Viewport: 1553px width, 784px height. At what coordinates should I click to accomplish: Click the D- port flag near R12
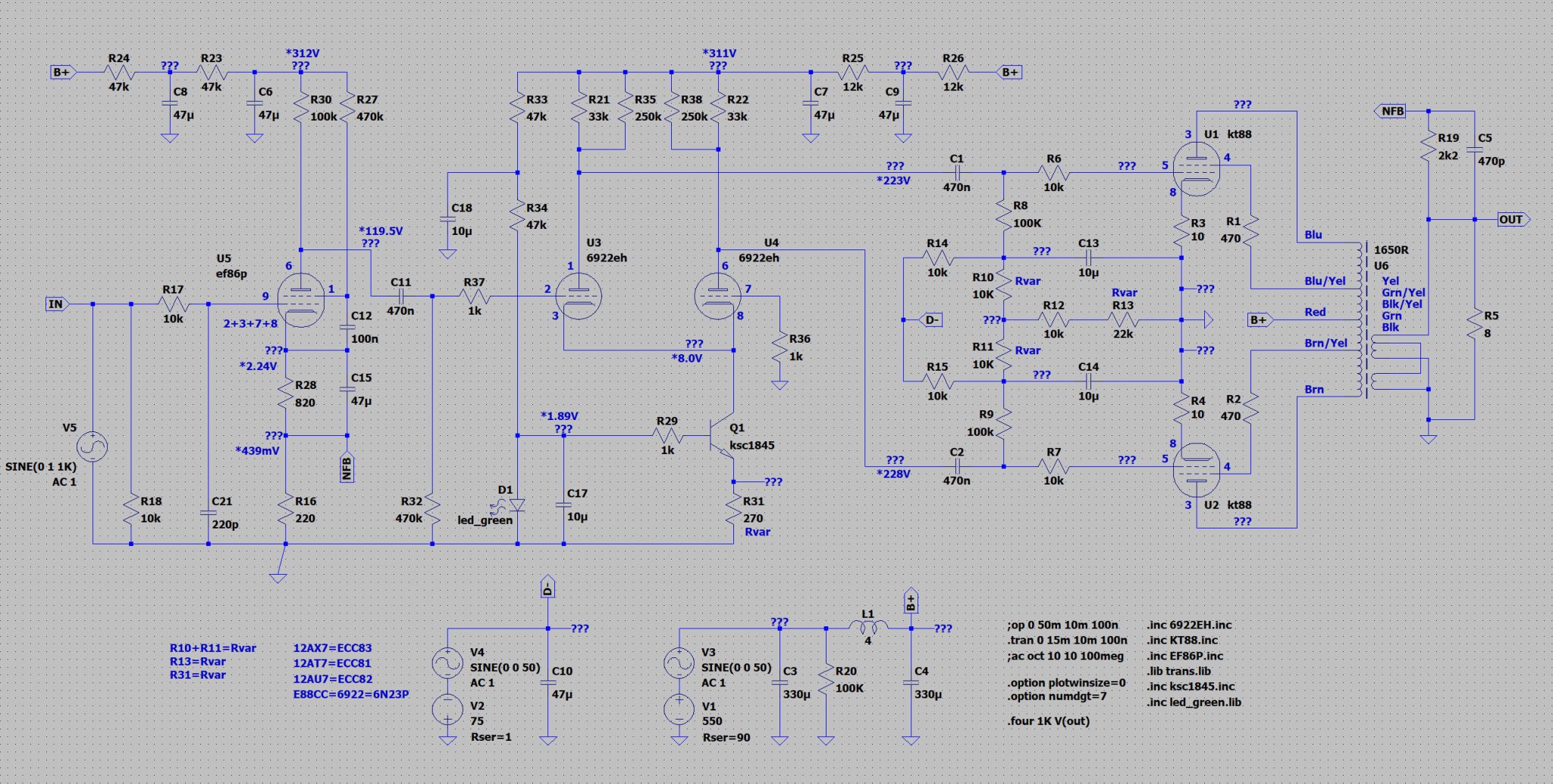point(930,320)
